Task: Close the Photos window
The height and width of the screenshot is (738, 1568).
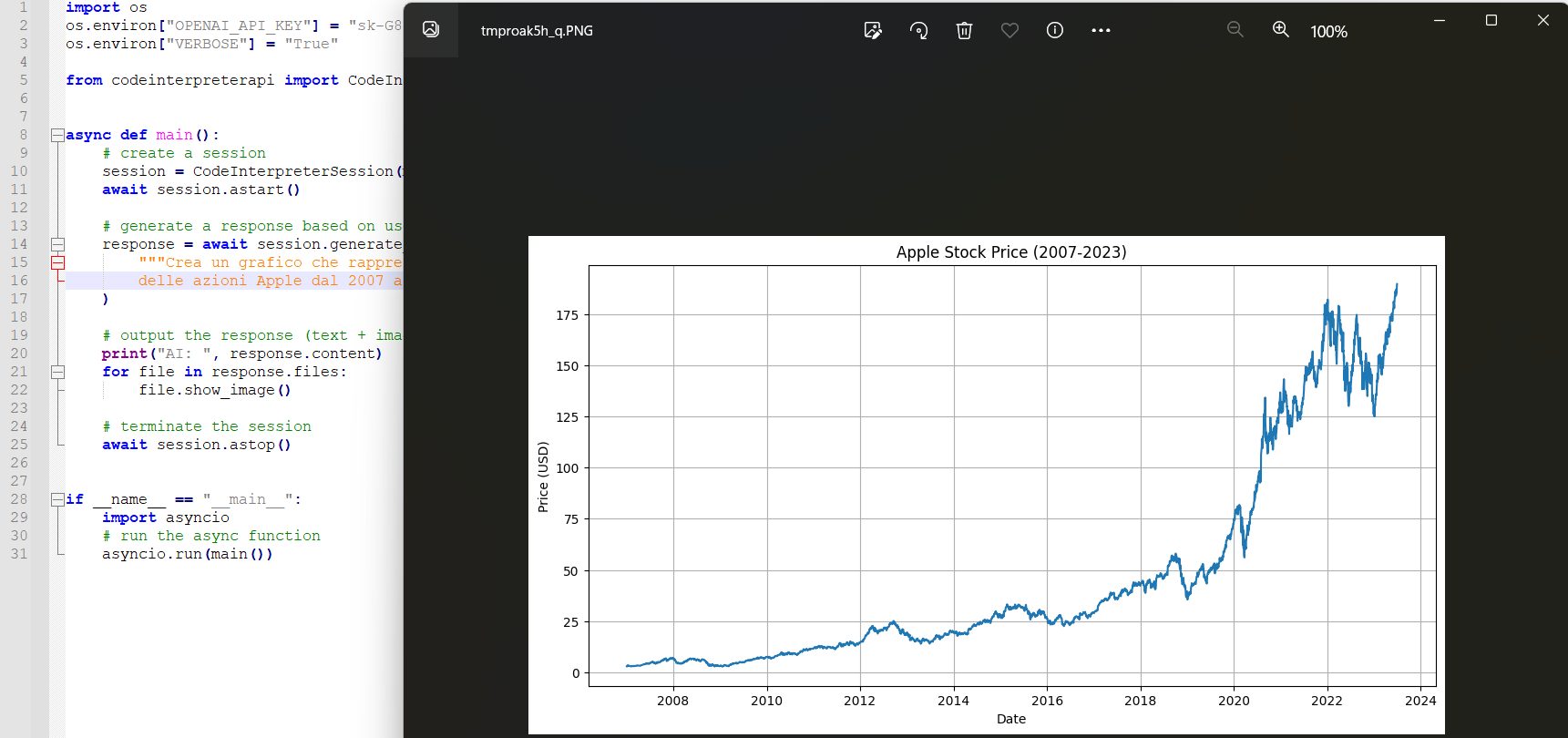Action: pos(1543,20)
